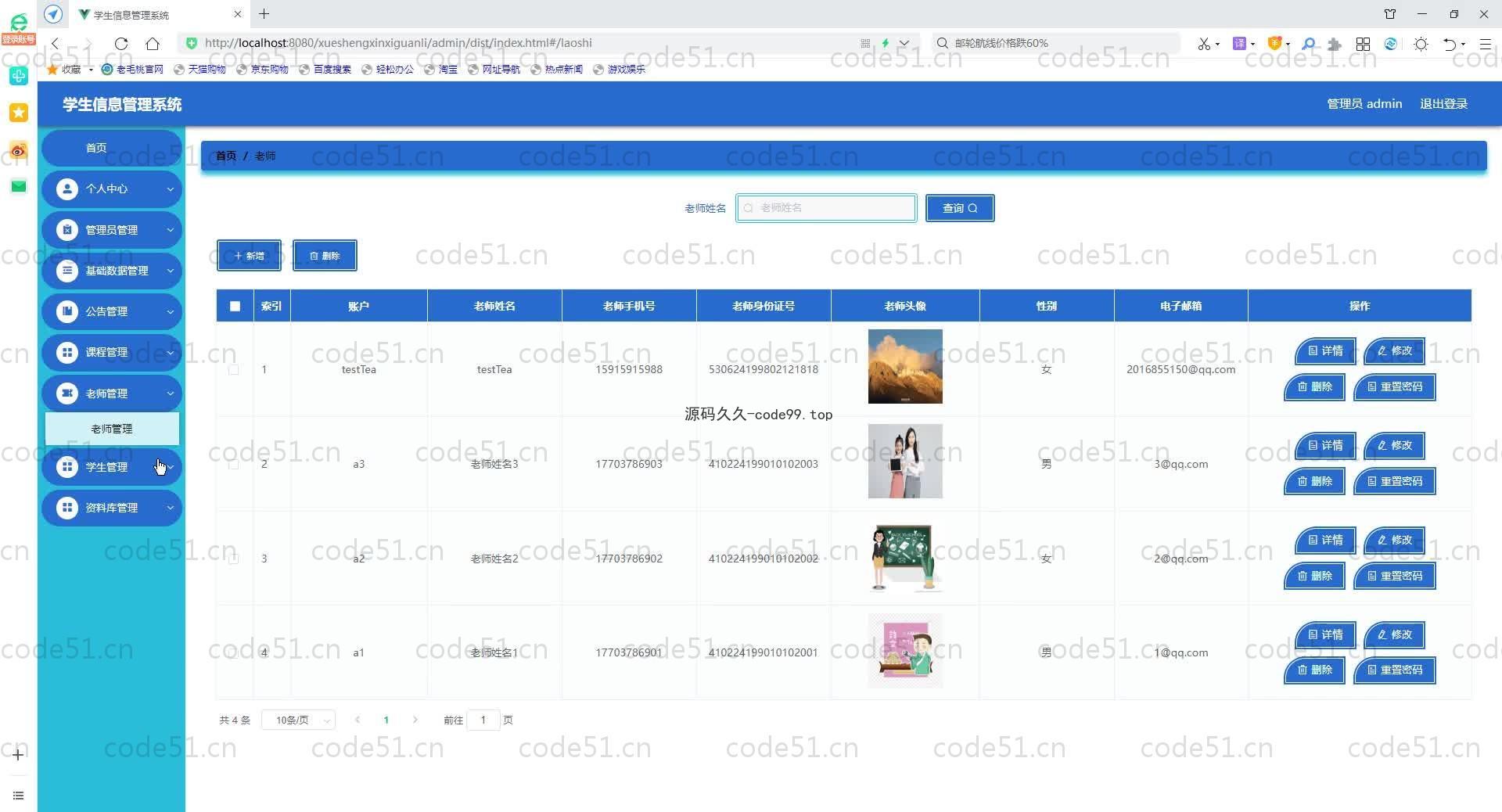Check the row checkbox for account a3
The image size is (1502, 812).
pos(233,464)
